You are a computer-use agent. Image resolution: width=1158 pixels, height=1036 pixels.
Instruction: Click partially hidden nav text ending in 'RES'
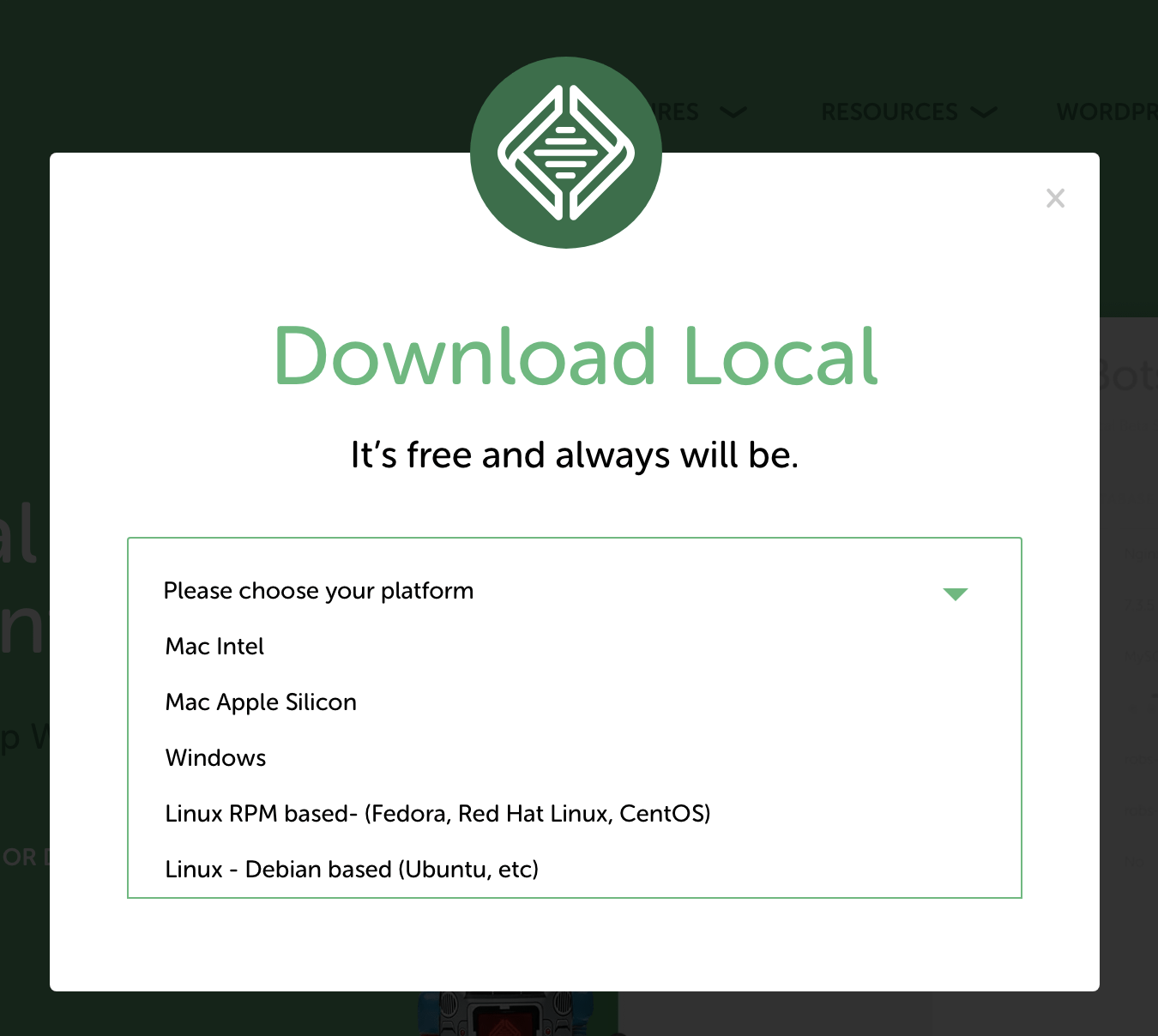(x=679, y=112)
